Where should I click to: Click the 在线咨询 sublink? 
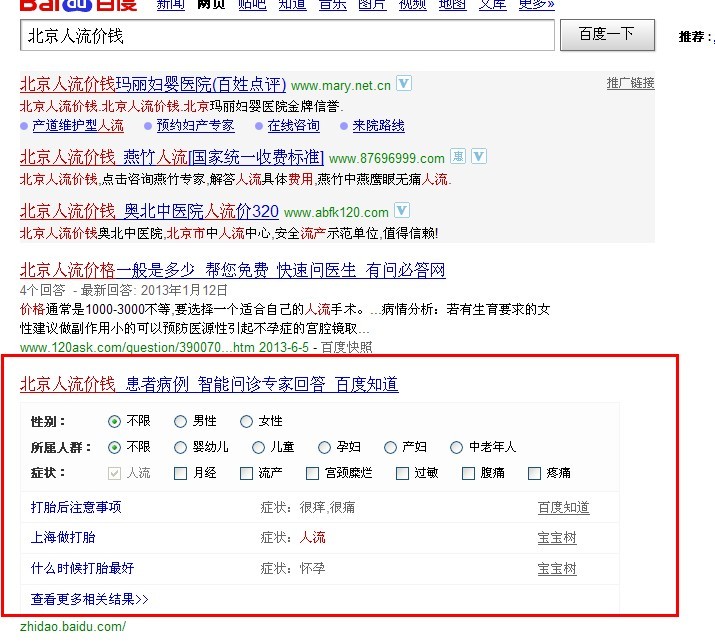point(294,125)
